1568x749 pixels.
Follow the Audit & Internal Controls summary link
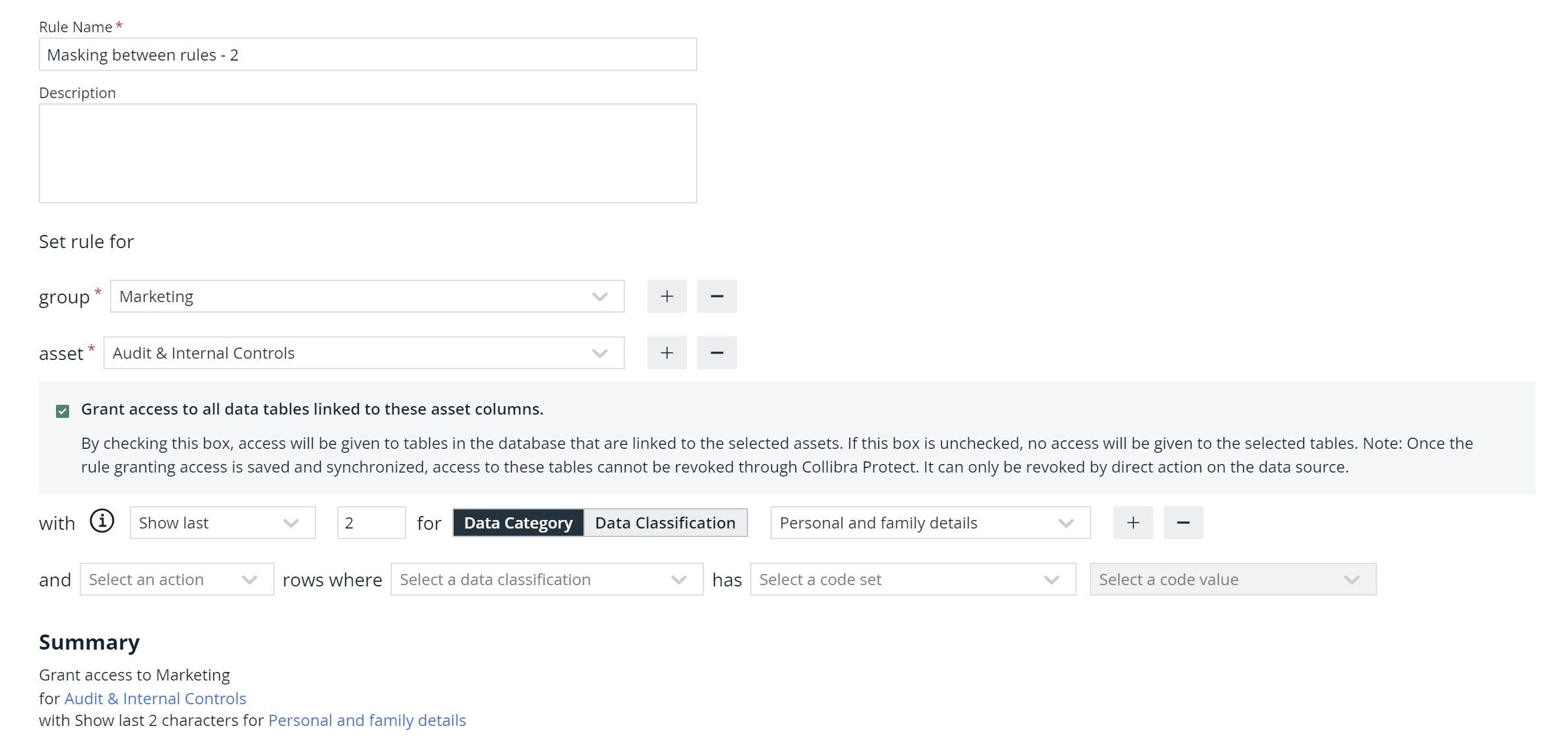click(x=155, y=698)
